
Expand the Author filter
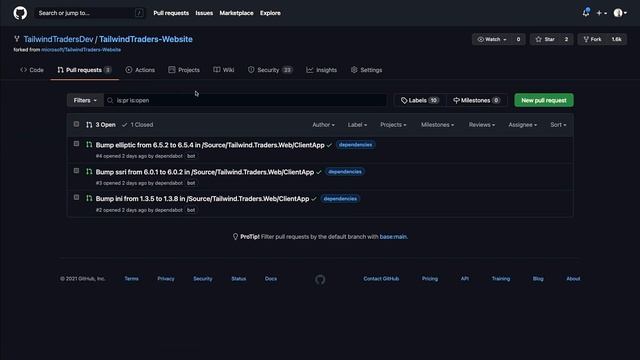click(x=323, y=124)
